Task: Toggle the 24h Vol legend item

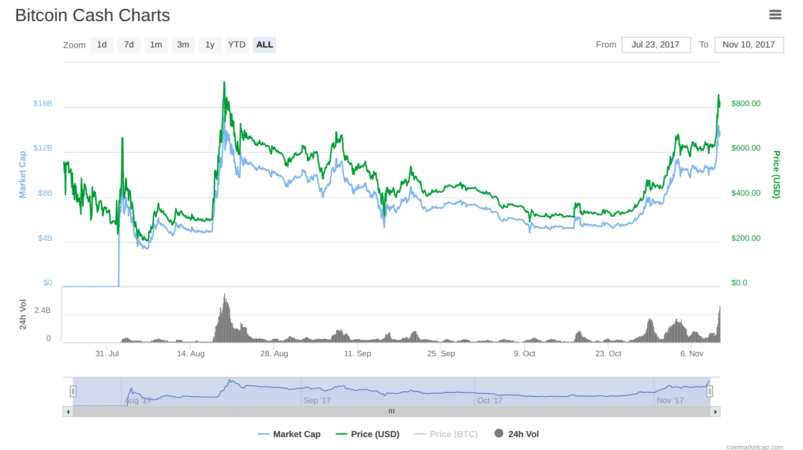Action: (x=517, y=434)
